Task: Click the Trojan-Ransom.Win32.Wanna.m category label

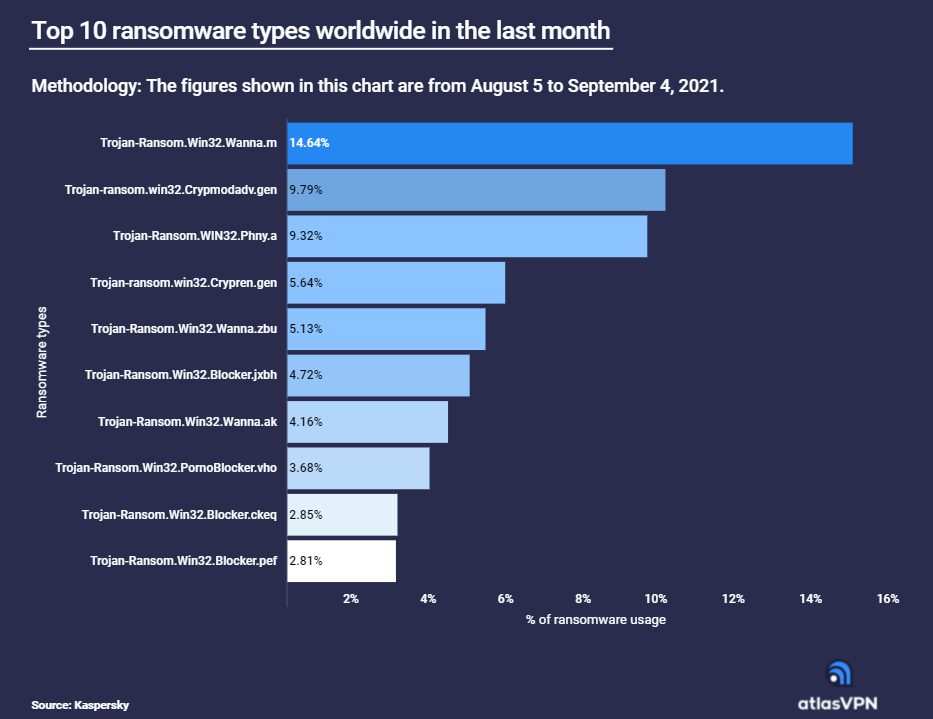Action: tap(188, 143)
